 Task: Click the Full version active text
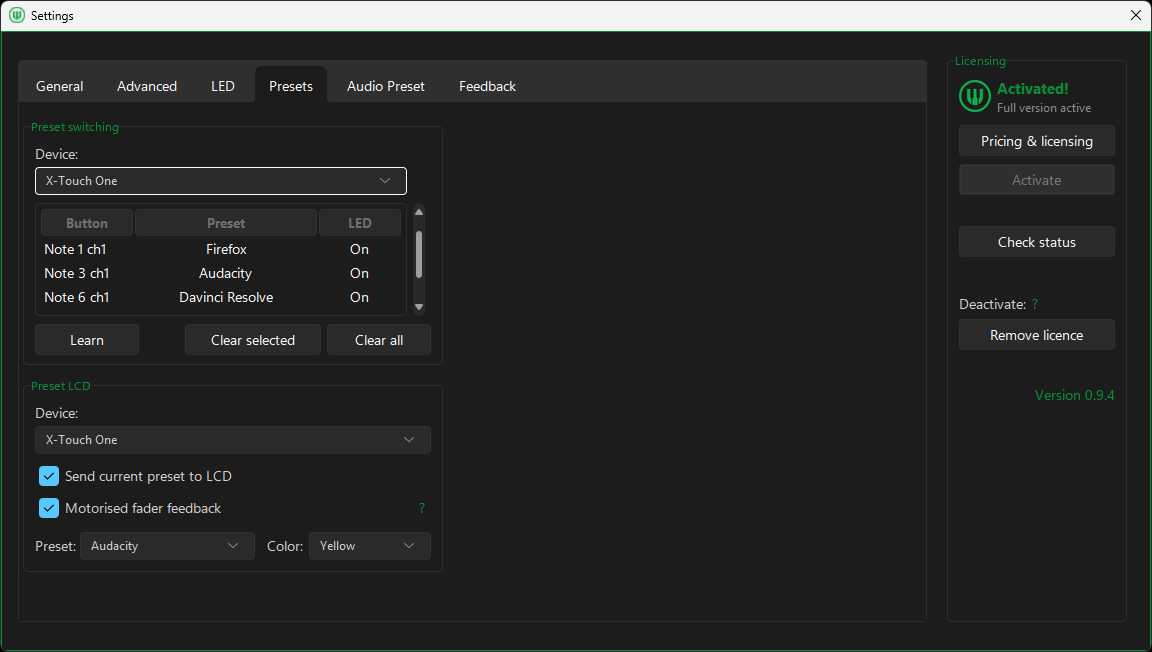click(x=1044, y=108)
